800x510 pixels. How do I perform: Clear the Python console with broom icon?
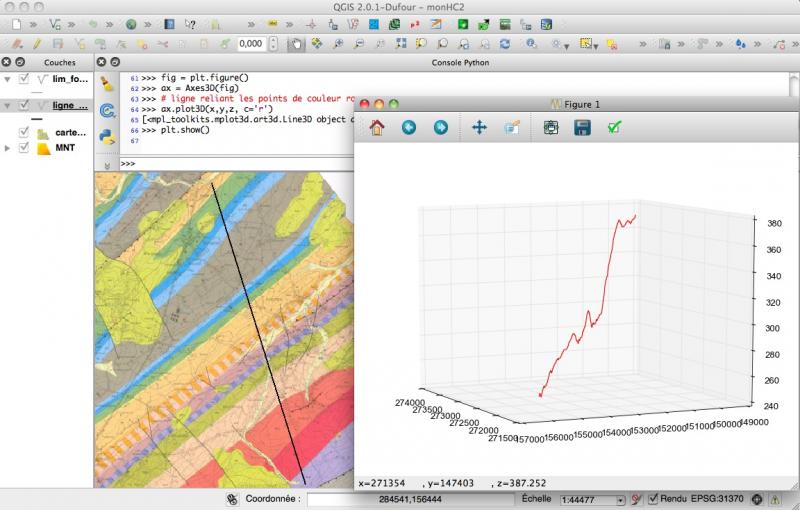108,86
